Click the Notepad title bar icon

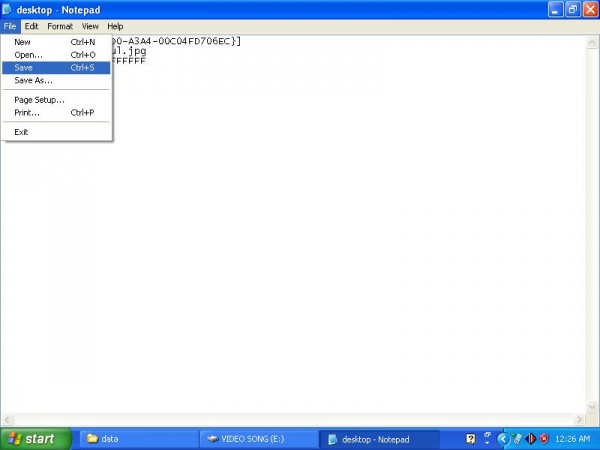click(7, 10)
